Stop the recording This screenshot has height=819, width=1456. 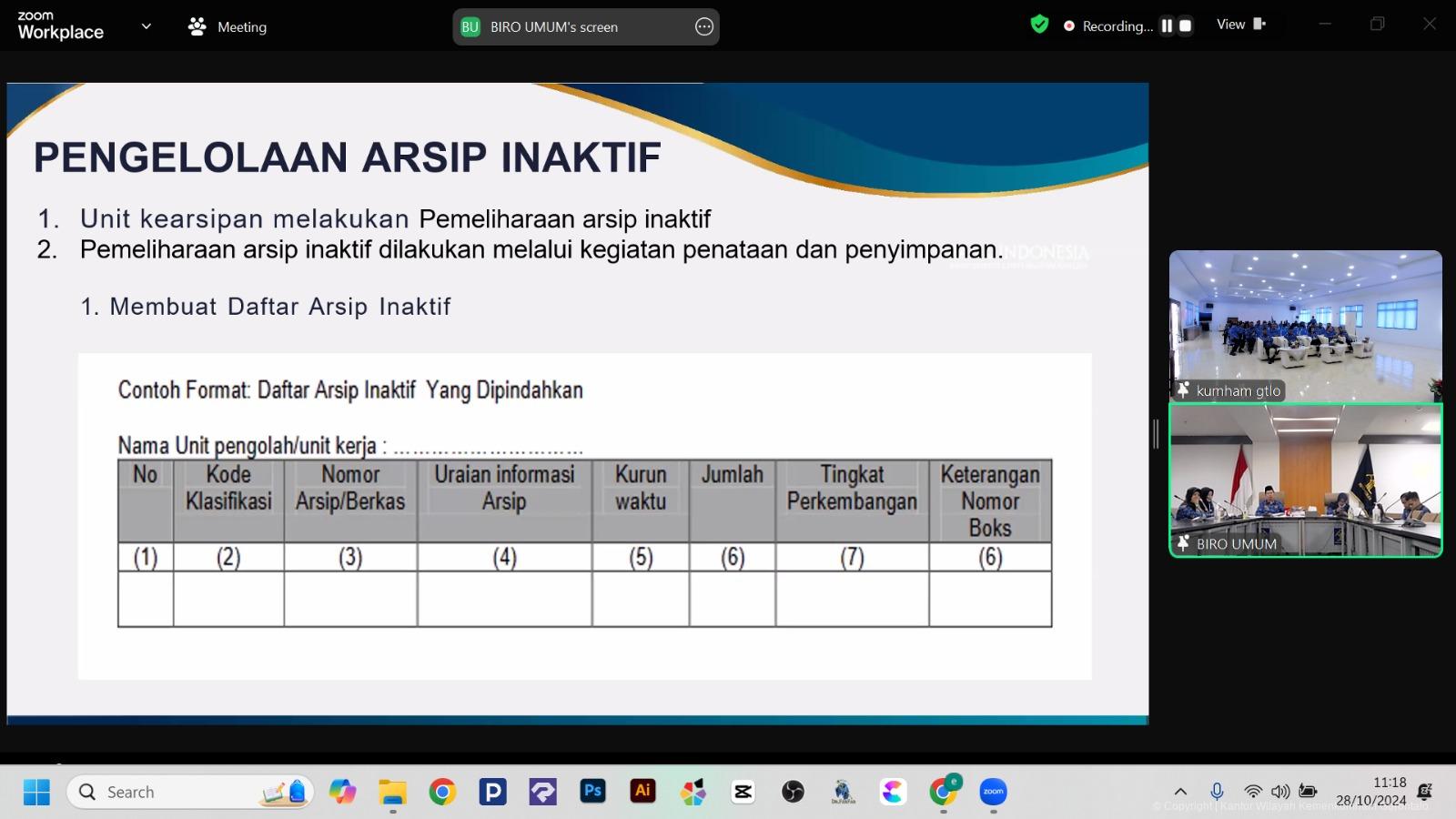click(1185, 25)
